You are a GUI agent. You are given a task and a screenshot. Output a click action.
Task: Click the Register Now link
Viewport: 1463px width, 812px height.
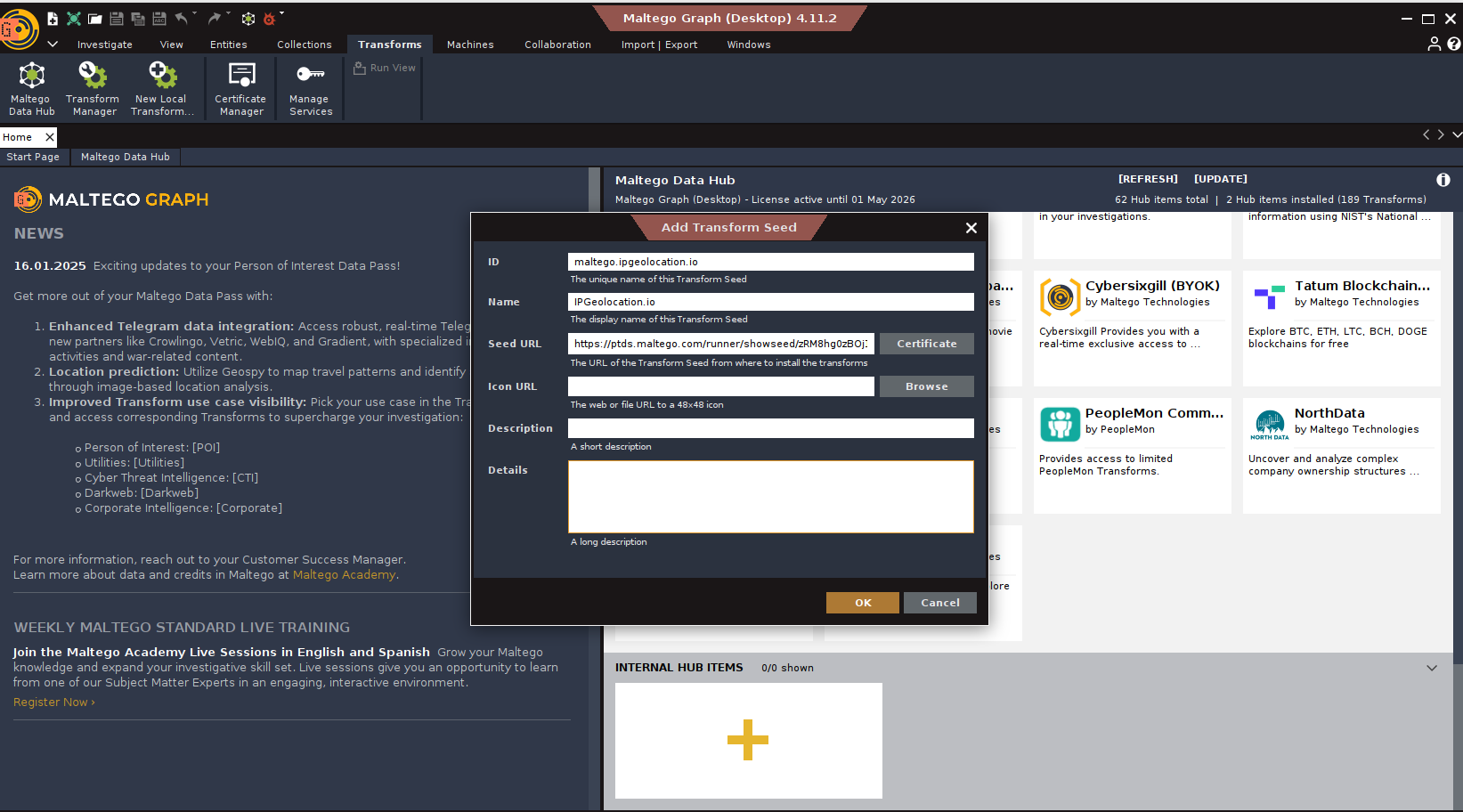(x=53, y=702)
